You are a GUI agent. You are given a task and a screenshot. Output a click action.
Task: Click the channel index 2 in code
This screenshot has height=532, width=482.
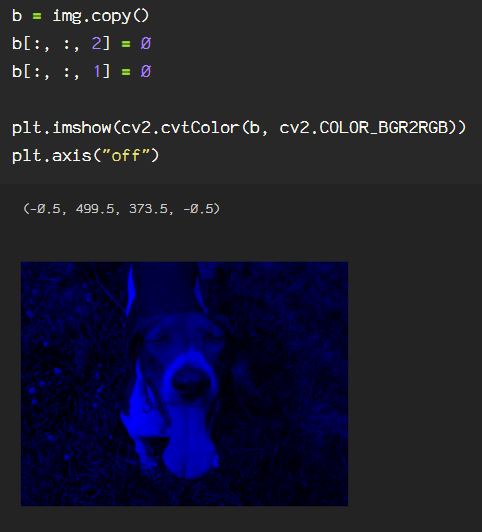pyautogui.click(x=97, y=43)
